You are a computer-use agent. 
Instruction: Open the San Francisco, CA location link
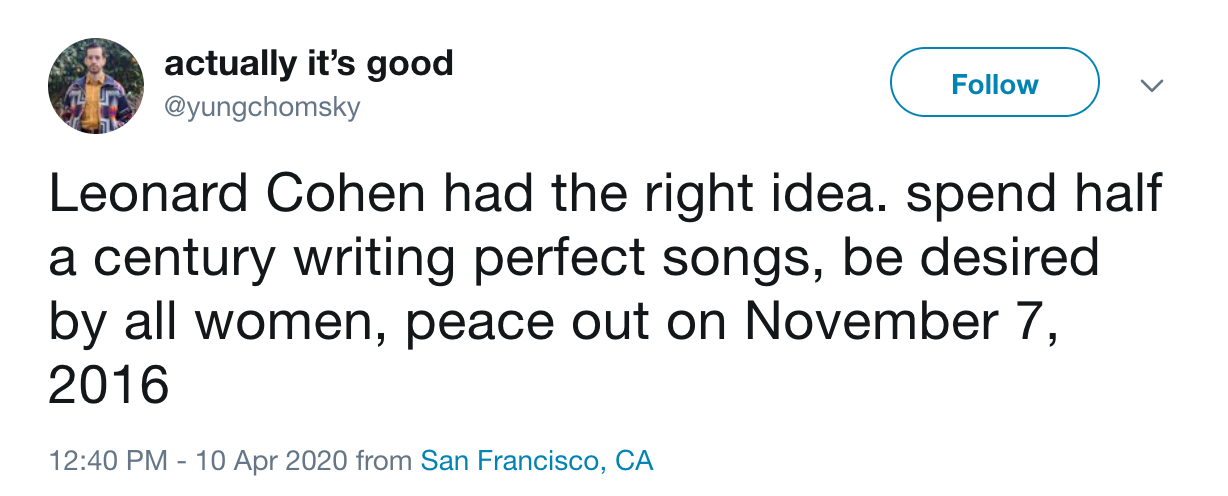point(536,461)
